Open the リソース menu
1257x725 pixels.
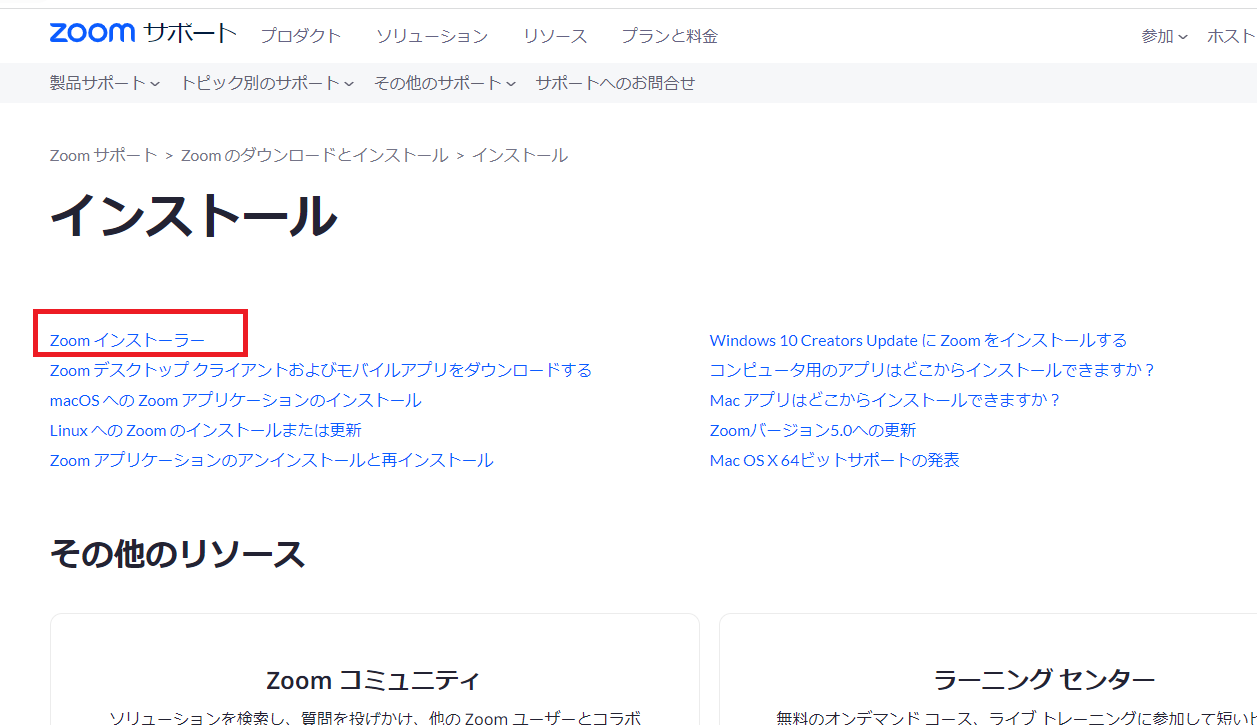[554, 36]
